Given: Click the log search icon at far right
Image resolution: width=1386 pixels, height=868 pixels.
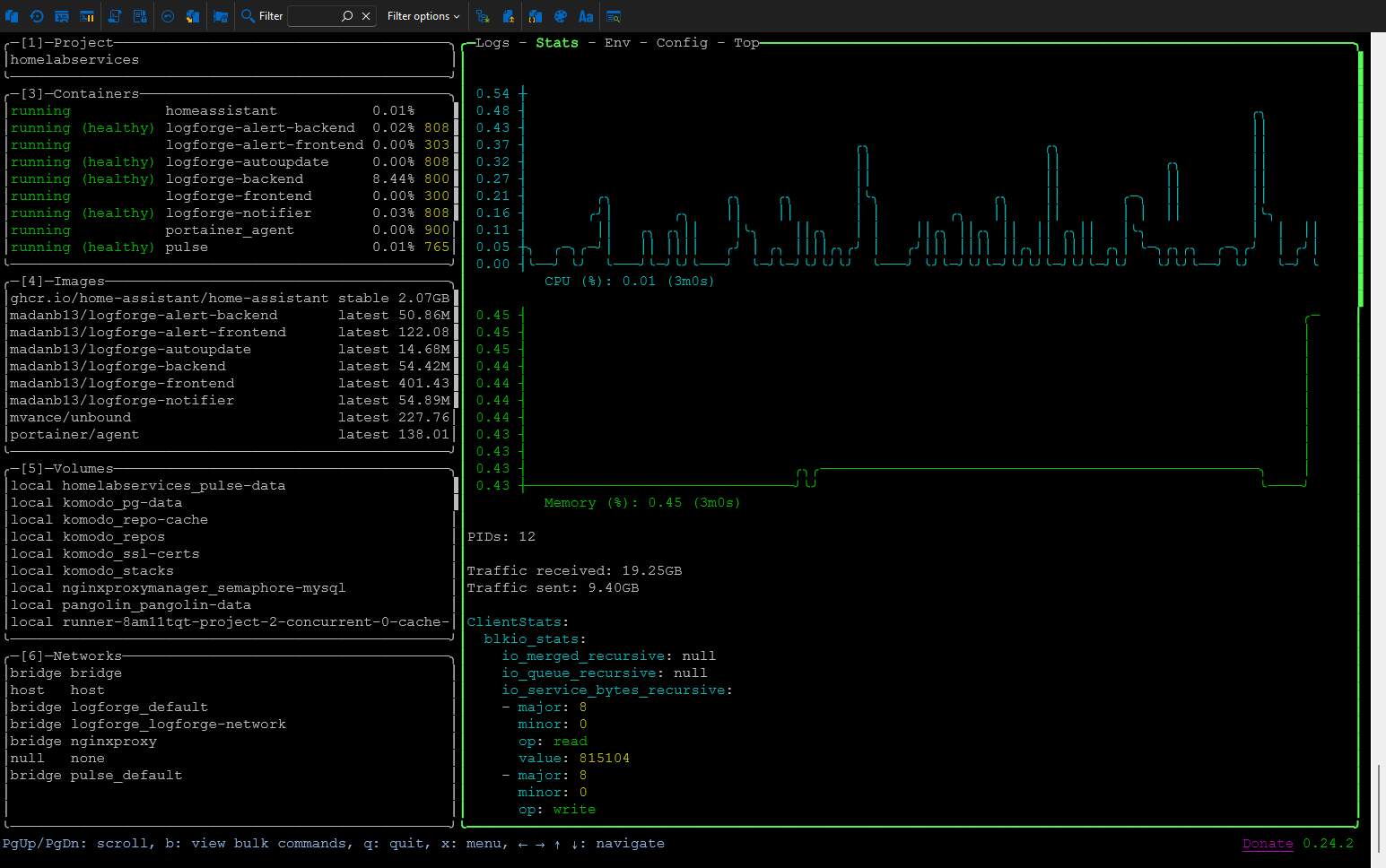Looking at the screenshot, I should click(x=614, y=15).
